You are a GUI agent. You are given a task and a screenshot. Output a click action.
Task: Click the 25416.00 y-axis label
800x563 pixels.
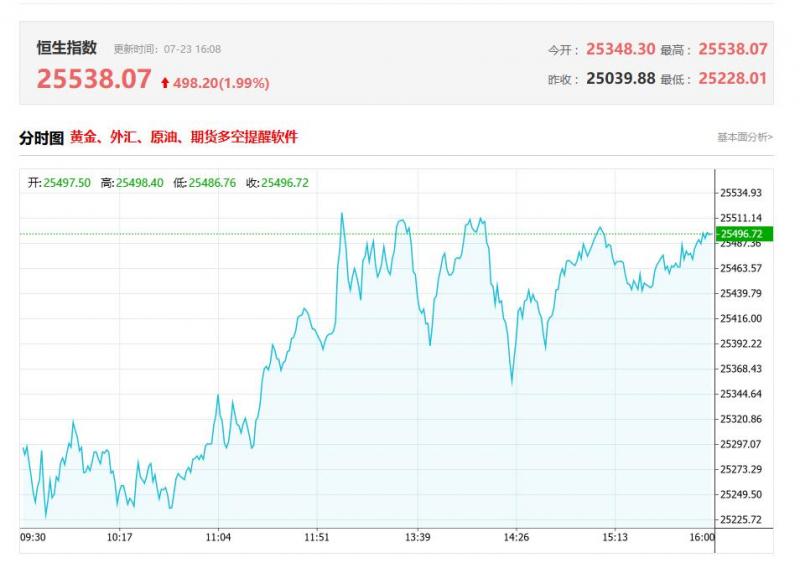coord(741,319)
